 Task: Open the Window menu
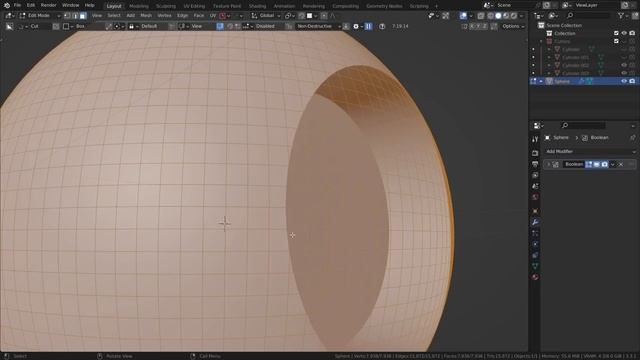coord(71,5)
